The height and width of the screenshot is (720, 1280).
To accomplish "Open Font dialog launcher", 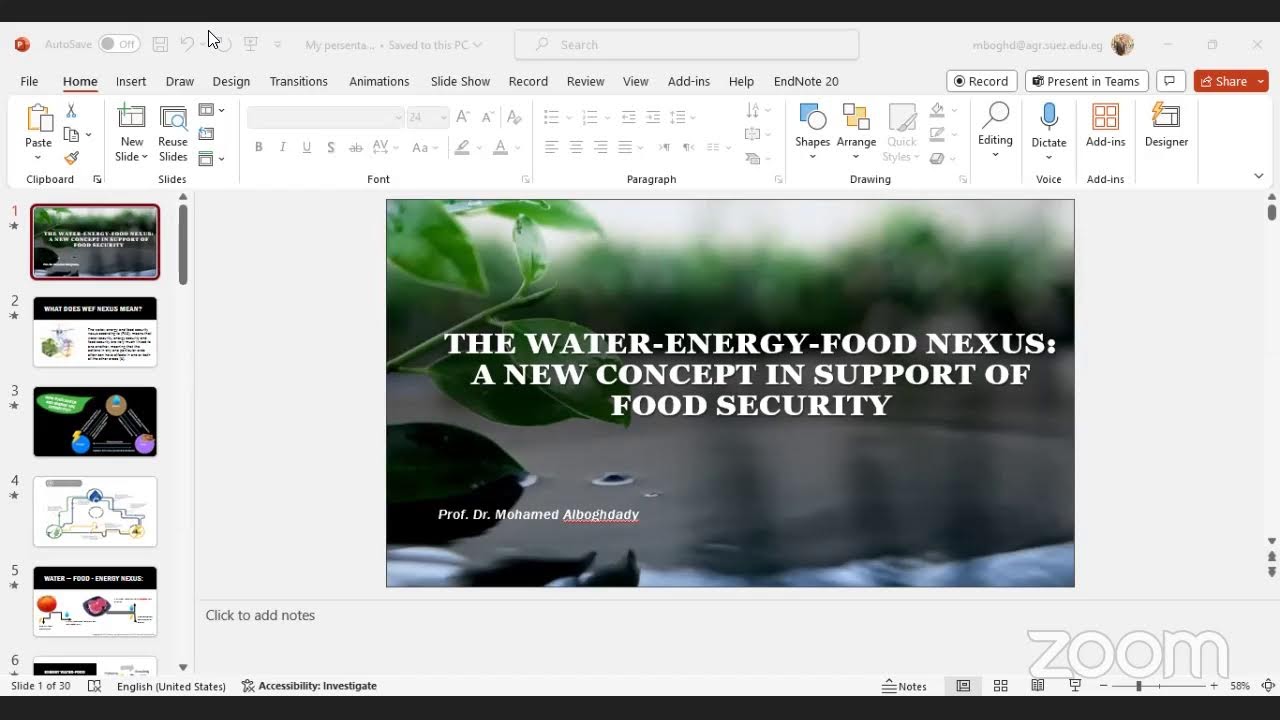I will (526, 180).
